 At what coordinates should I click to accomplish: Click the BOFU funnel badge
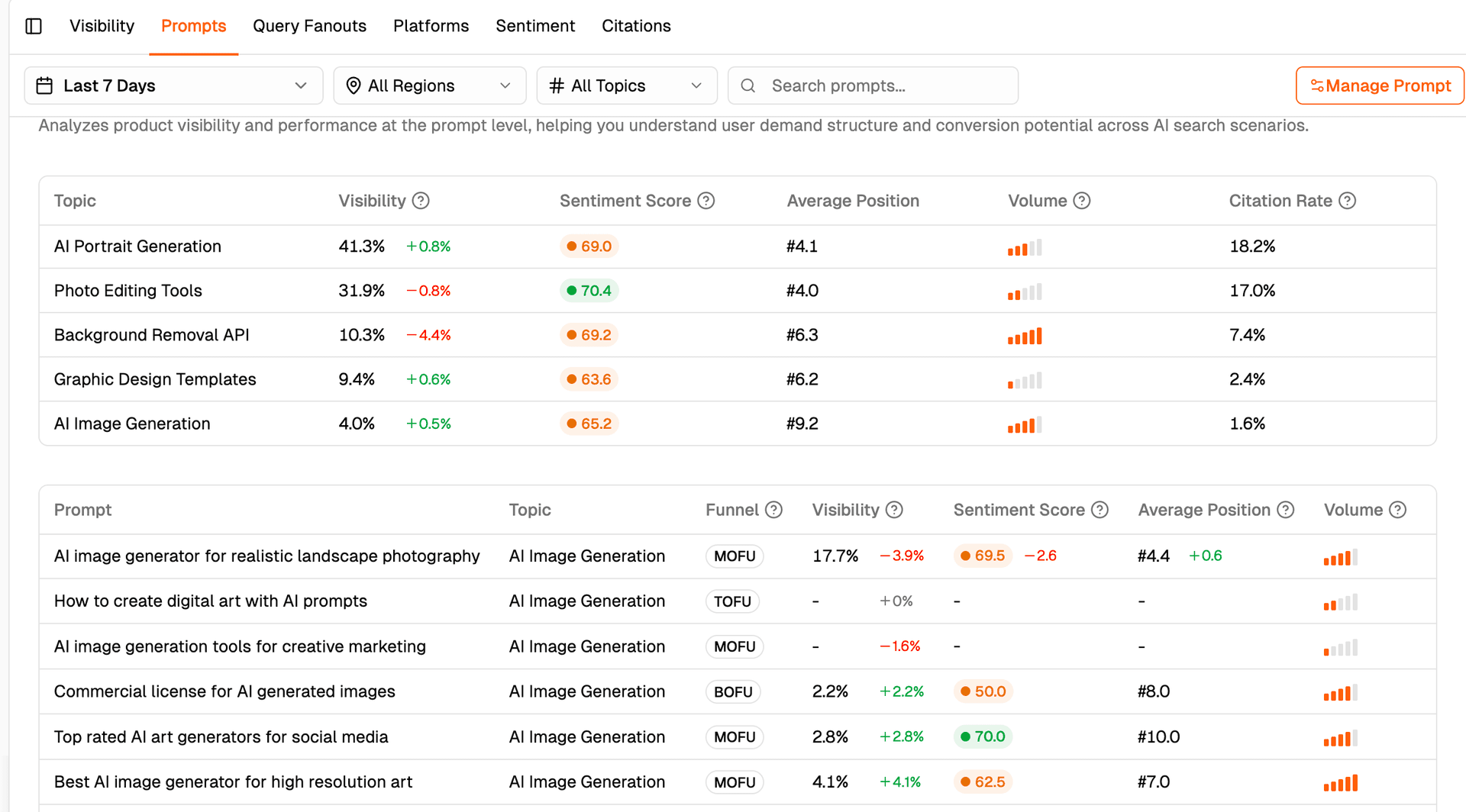[733, 691]
